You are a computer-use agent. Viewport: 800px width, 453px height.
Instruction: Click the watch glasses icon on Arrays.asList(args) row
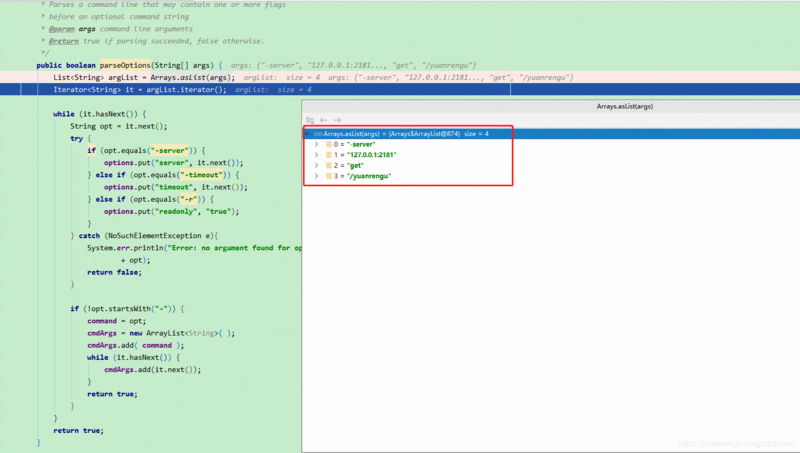point(318,134)
